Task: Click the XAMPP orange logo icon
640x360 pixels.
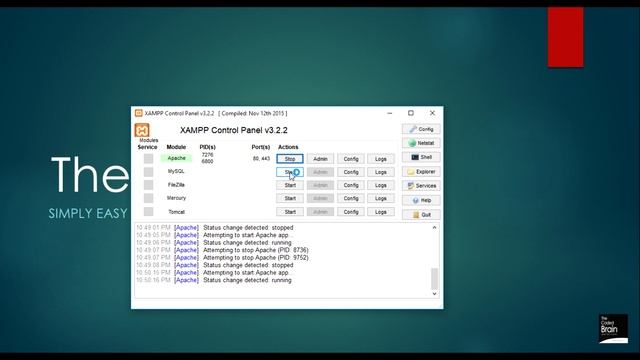Action: [x=142, y=130]
